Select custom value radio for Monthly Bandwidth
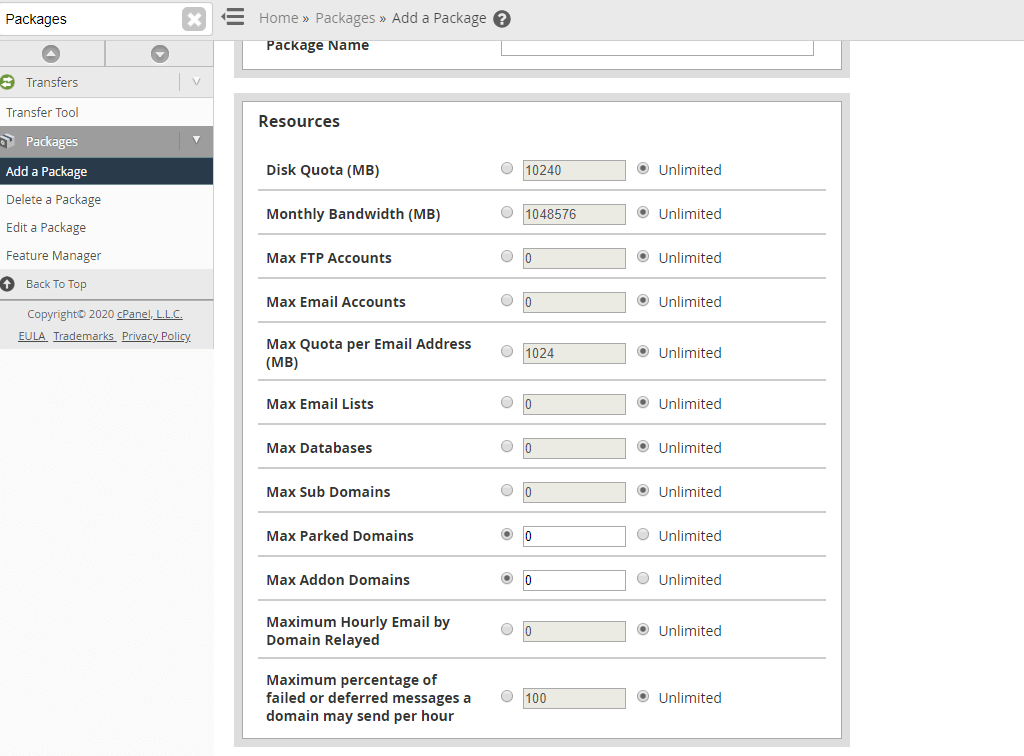Screen dimensions: 1024x756 [x=507, y=212]
